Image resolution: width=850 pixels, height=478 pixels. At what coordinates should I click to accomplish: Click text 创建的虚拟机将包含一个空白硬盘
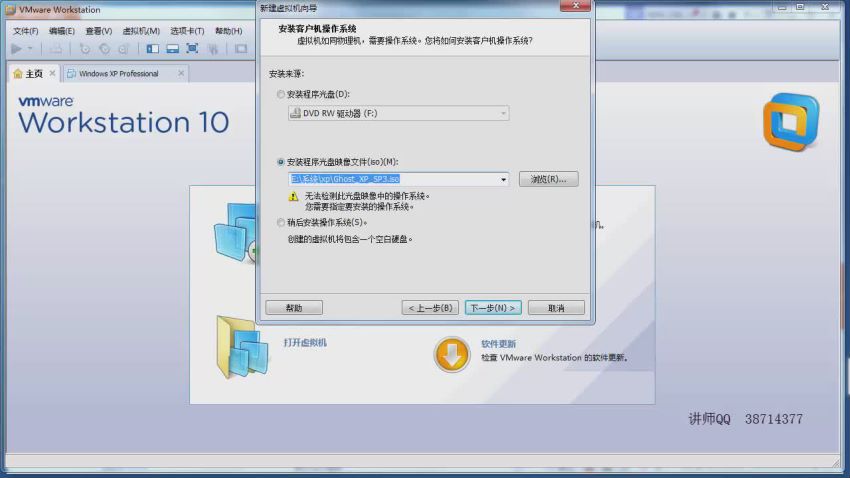pos(350,239)
